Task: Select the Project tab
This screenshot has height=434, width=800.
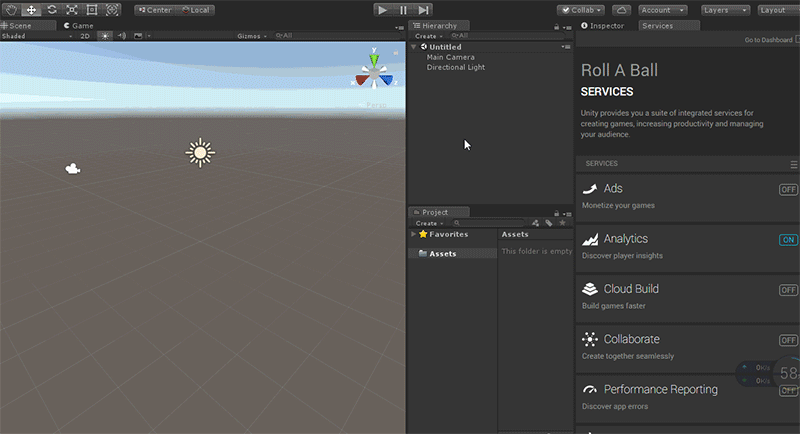Action: (x=439, y=212)
